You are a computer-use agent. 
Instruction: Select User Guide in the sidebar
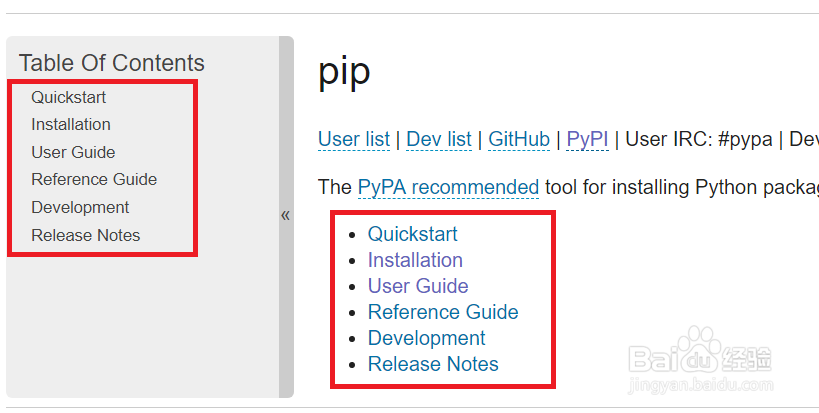73,152
